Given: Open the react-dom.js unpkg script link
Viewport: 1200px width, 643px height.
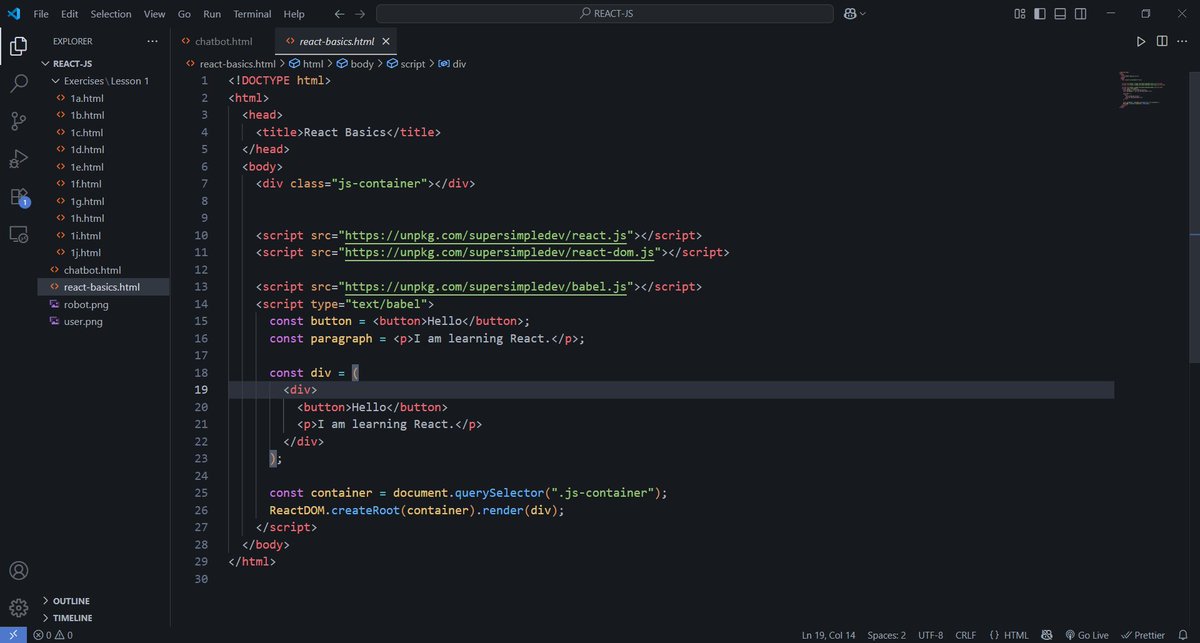Looking at the screenshot, I should coord(500,252).
